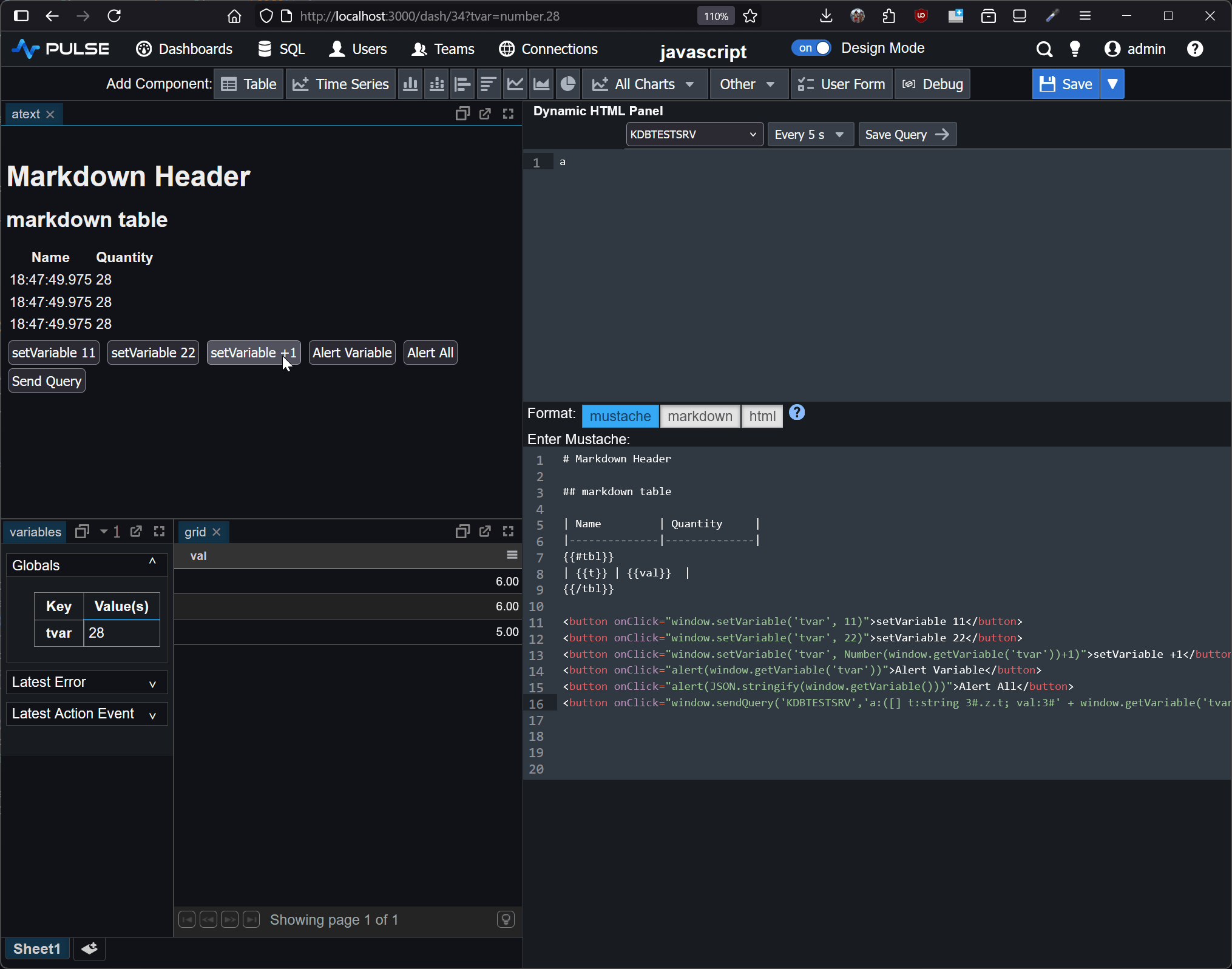The image size is (1232, 969).
Task: Select html format
Action: tap(762, 417)
